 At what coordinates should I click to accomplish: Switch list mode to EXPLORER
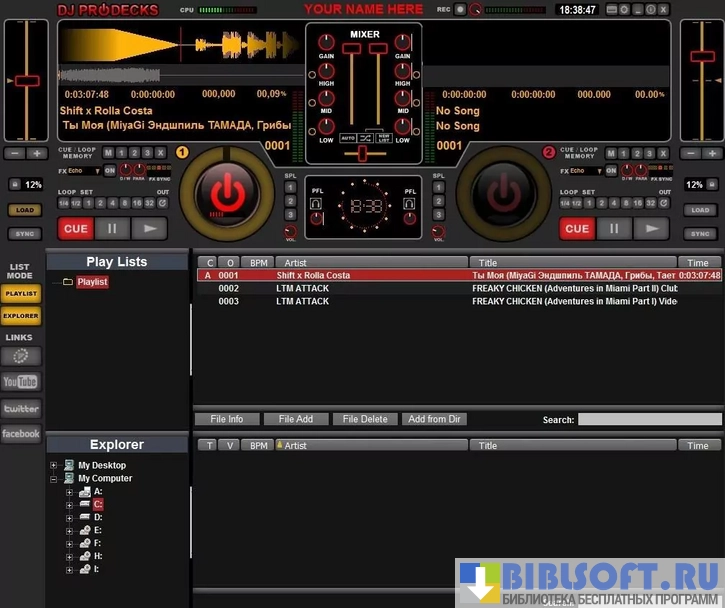[21, 316]
